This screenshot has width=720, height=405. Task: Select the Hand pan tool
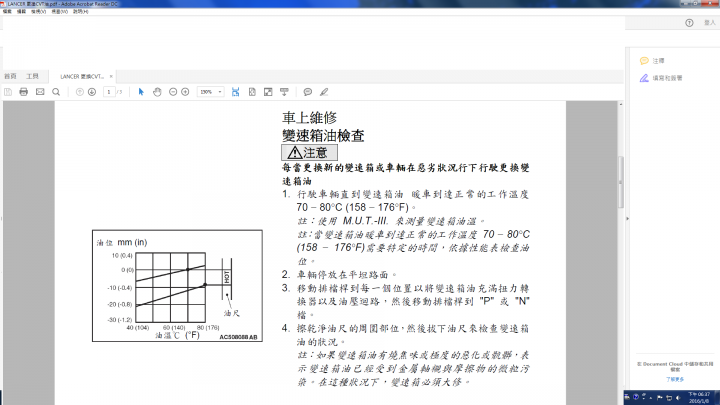tap(157, 92)
